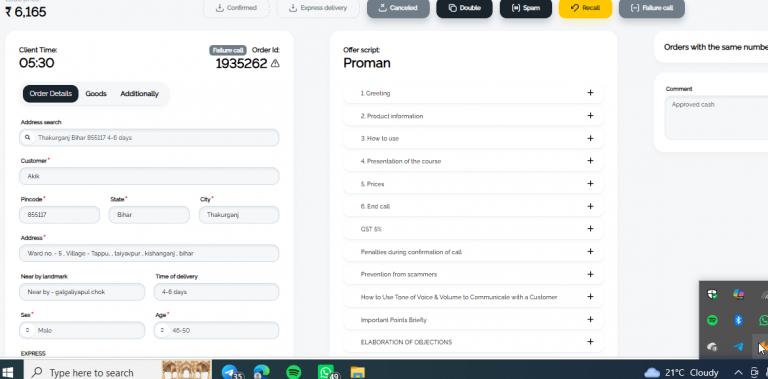Switch to the Goods tab
Image resolution: width=768 pixels, height=379 pixels.
[x=96, y=94]
